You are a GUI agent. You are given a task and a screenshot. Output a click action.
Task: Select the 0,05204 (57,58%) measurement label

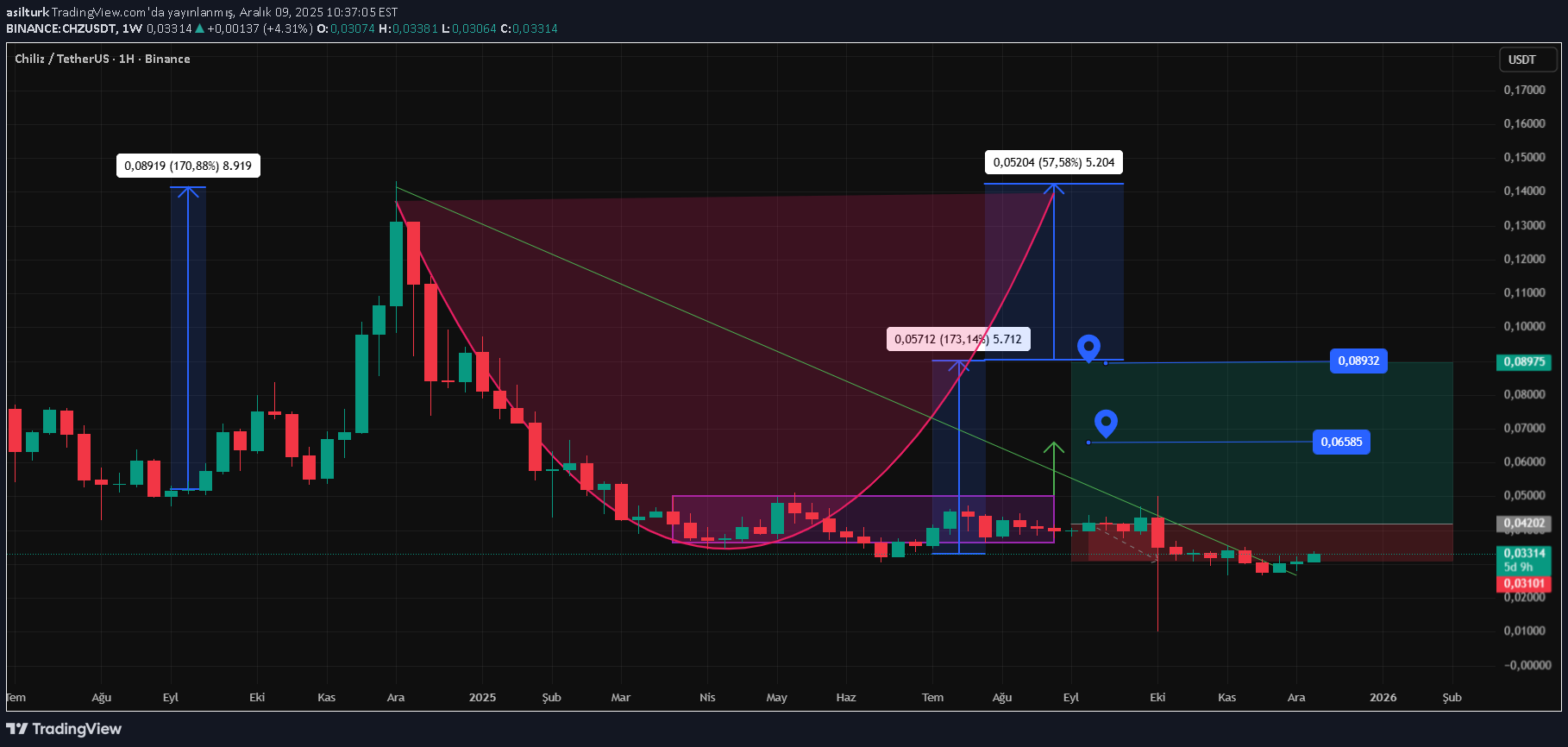[1053, 162]
